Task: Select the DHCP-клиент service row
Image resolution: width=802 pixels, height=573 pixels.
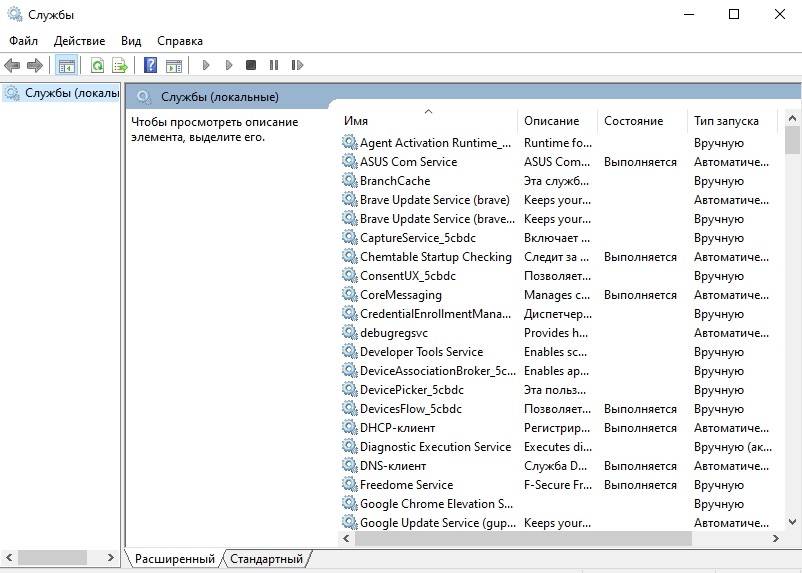Action: (397, 428)
